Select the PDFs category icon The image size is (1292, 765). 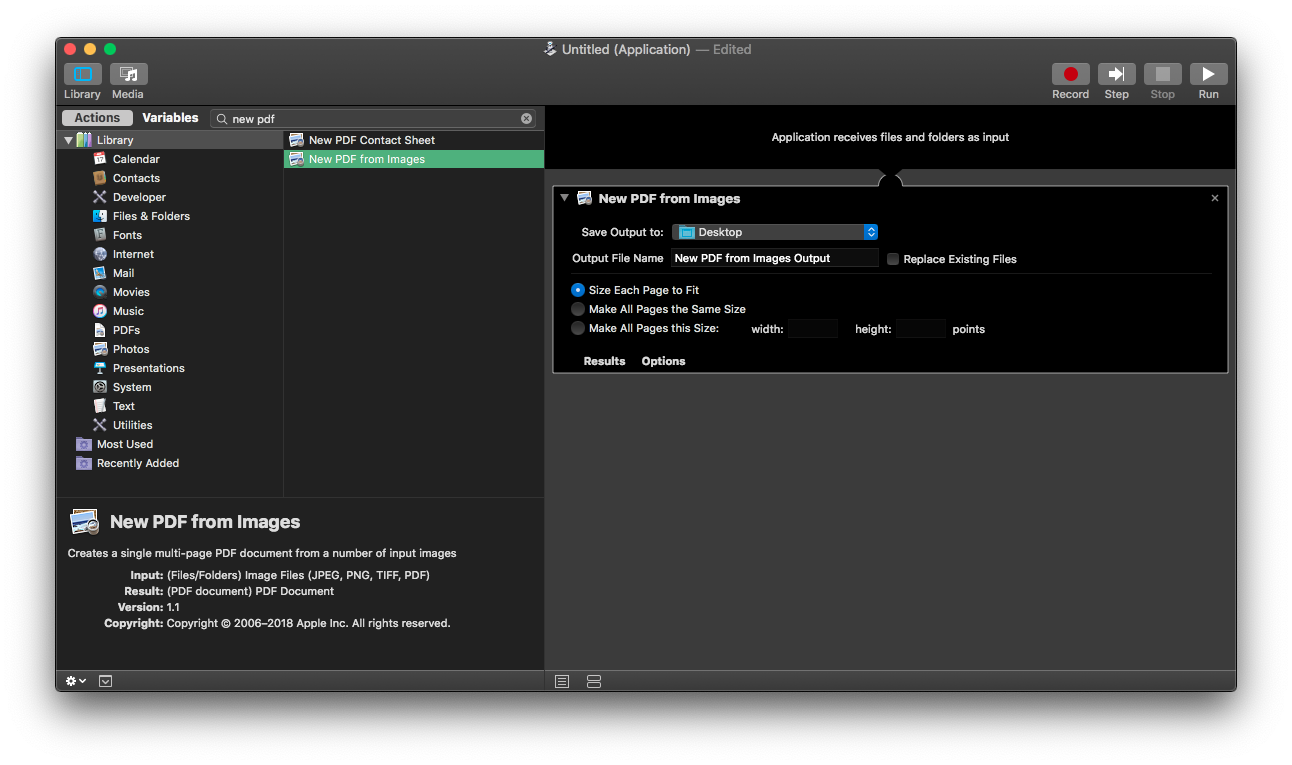click(100, 330)
